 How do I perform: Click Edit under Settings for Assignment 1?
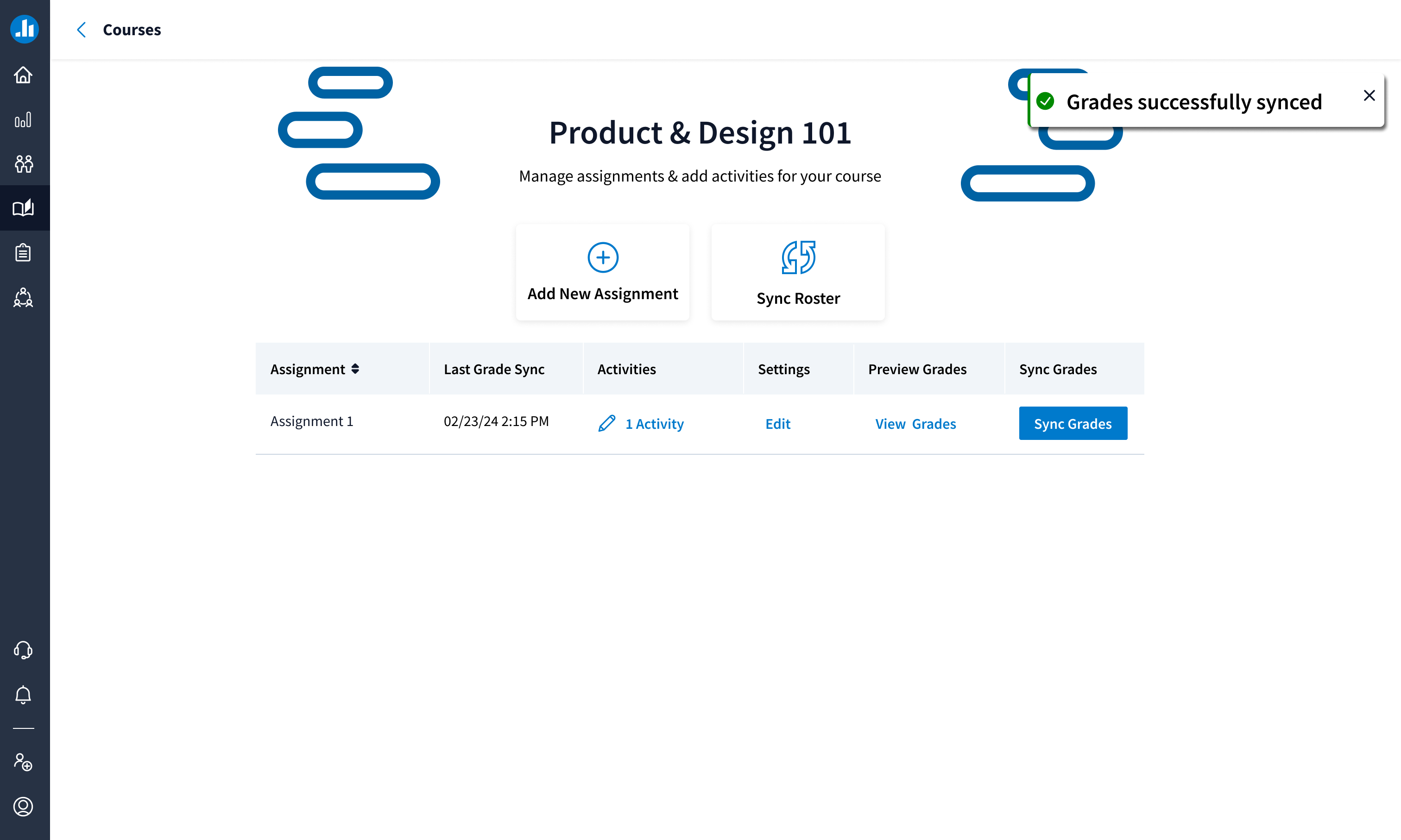click(x=777, y=423)
